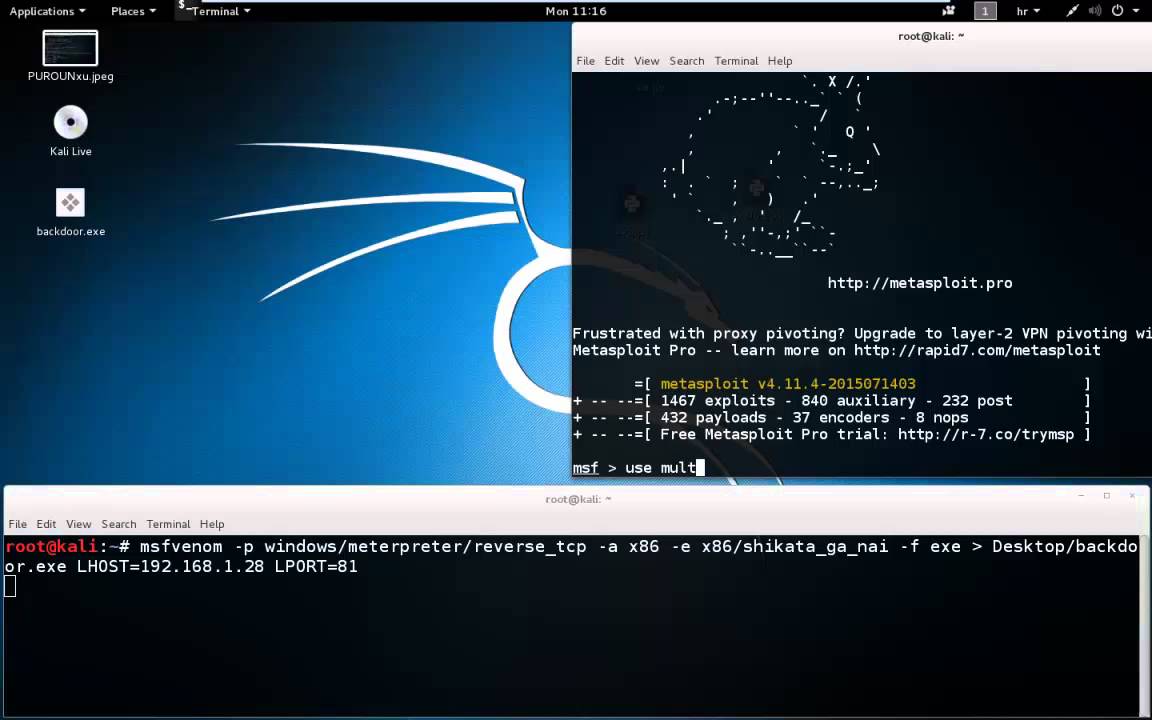The height and width of the screenshot is (720, 1152).
Task: Close the lower terminal window
Action: pos(1132,496)
